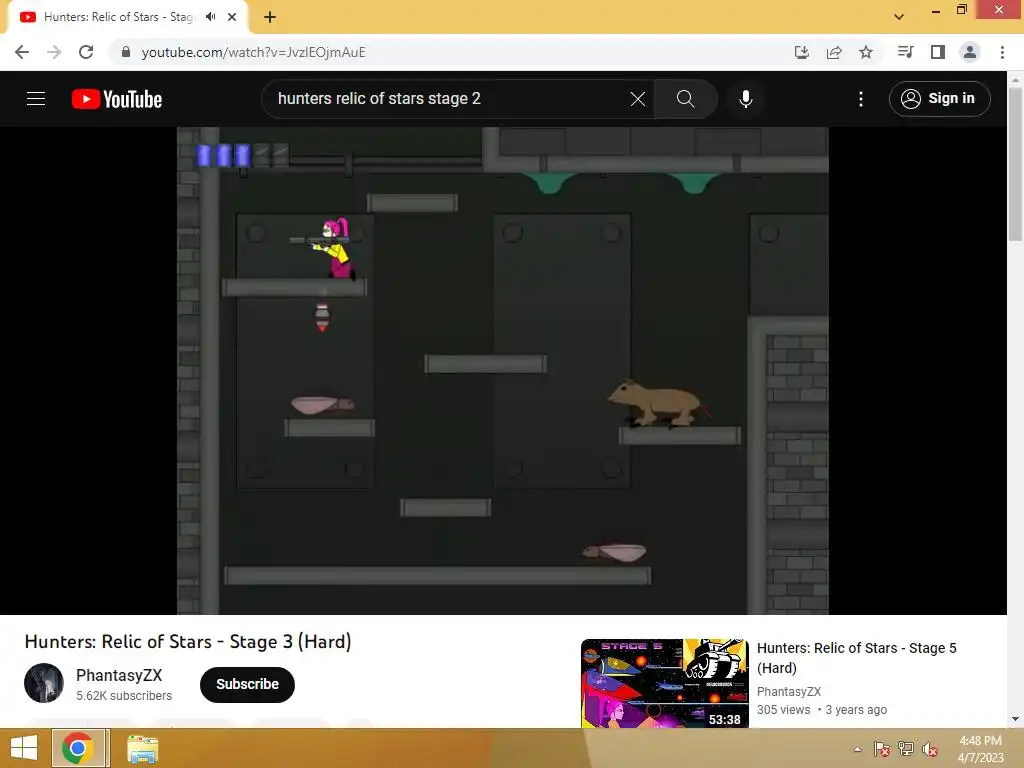Go back to the previous page
Screen dimensions: 1024x768
pyautogui.click(x=22, y=52)
